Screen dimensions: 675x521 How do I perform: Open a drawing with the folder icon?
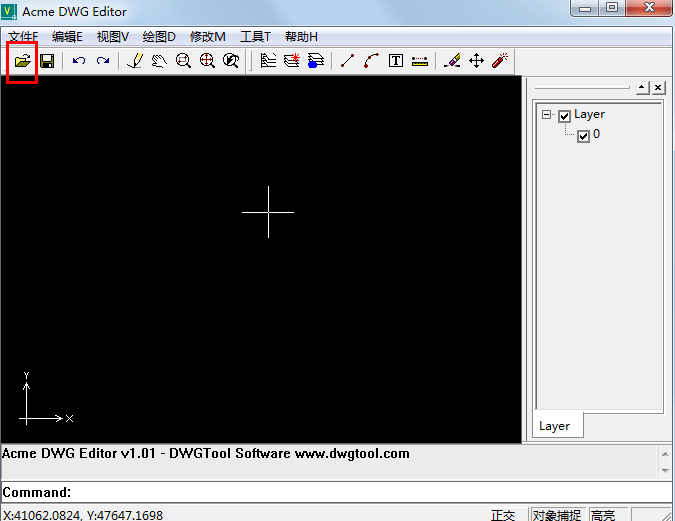[22, 61]
